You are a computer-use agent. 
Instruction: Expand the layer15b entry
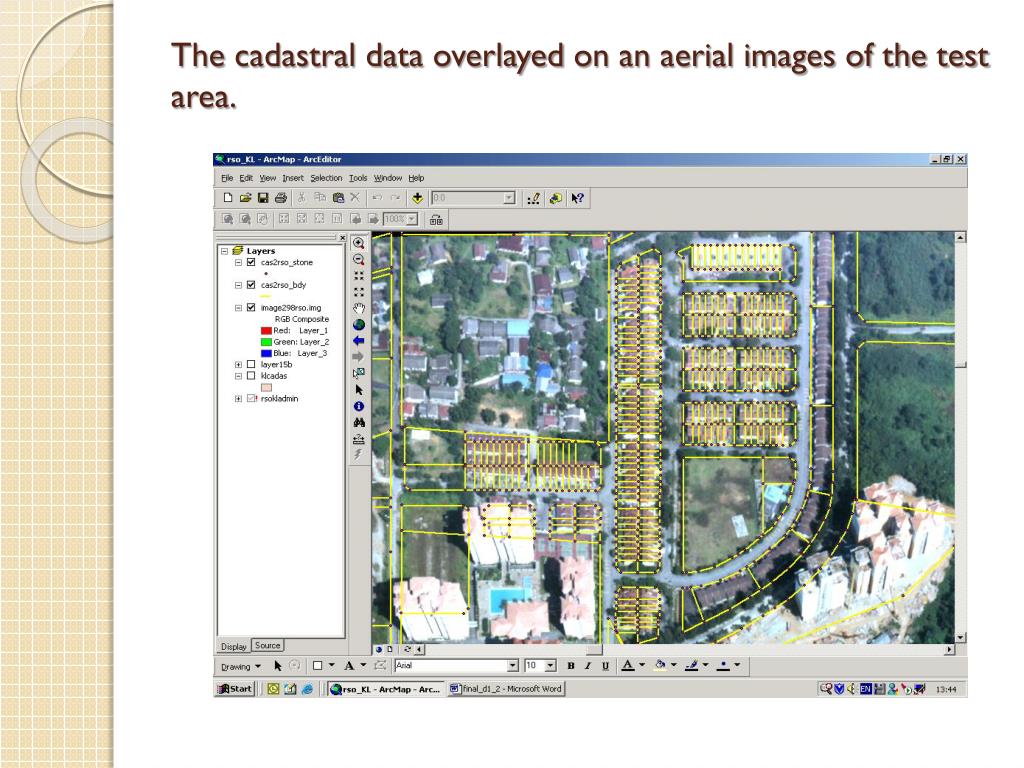coord(238,364)
